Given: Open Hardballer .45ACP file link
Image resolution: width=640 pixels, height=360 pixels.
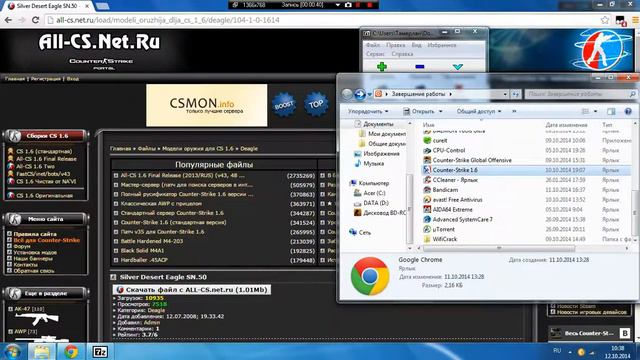Looking at the screenshot, I should pyautogui.click(x=144, y=260).
